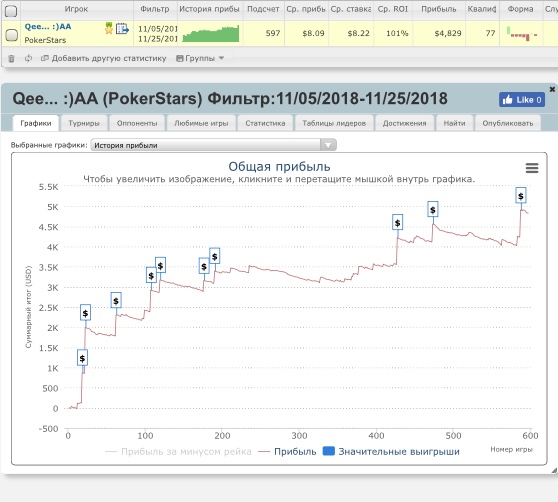Open the Оппоненты tab
Image resolution: width=558 pixels, height=502 pixels.
[x=137, y=123]
